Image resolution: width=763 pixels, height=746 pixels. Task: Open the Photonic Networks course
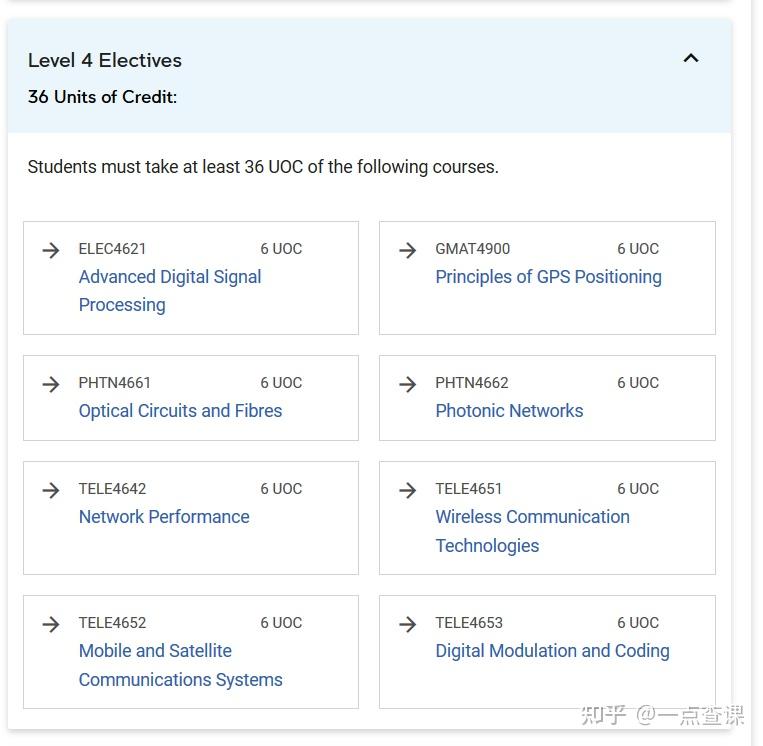(509, 411)
